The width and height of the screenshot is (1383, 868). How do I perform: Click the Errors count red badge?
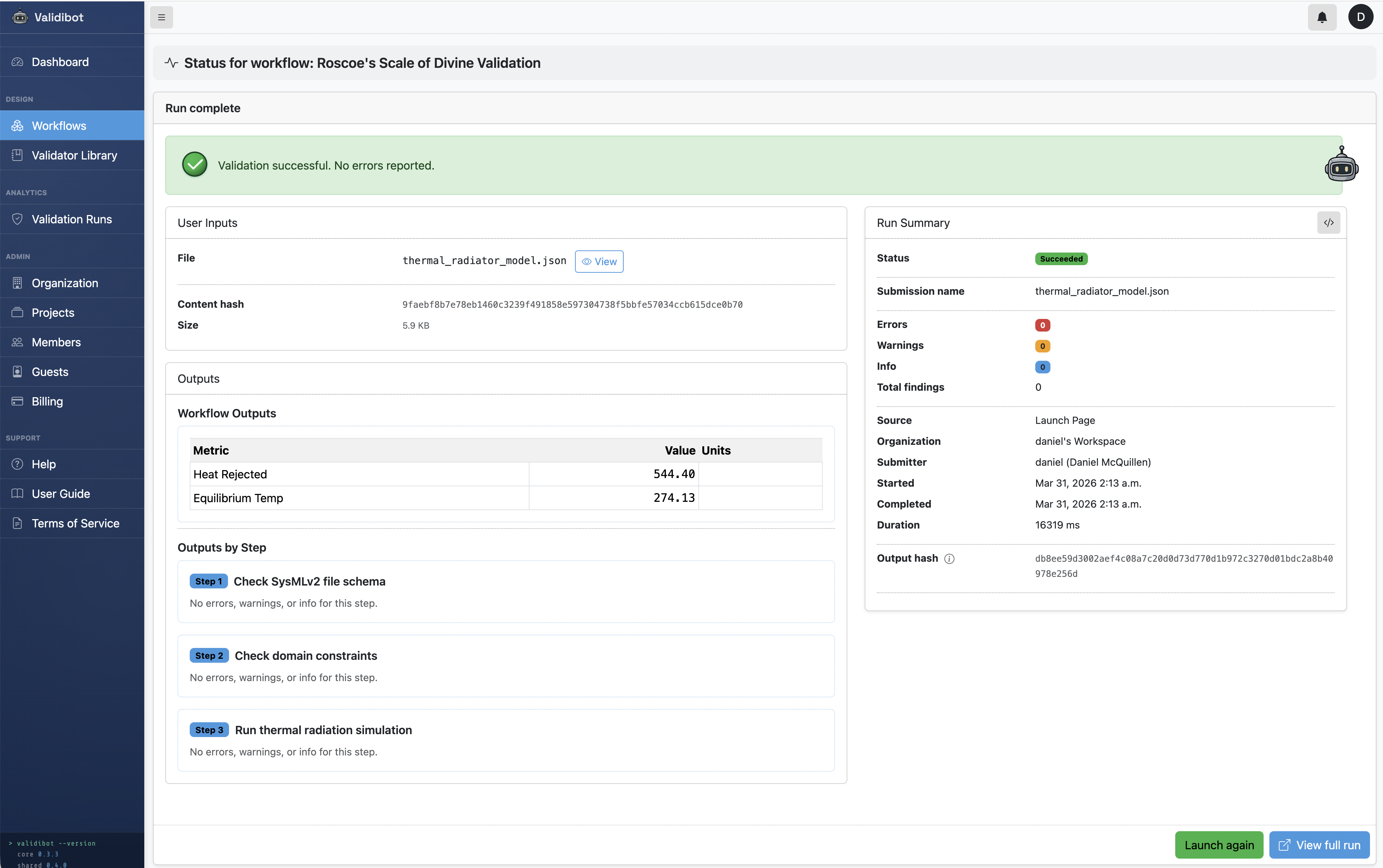(1042, 325)
